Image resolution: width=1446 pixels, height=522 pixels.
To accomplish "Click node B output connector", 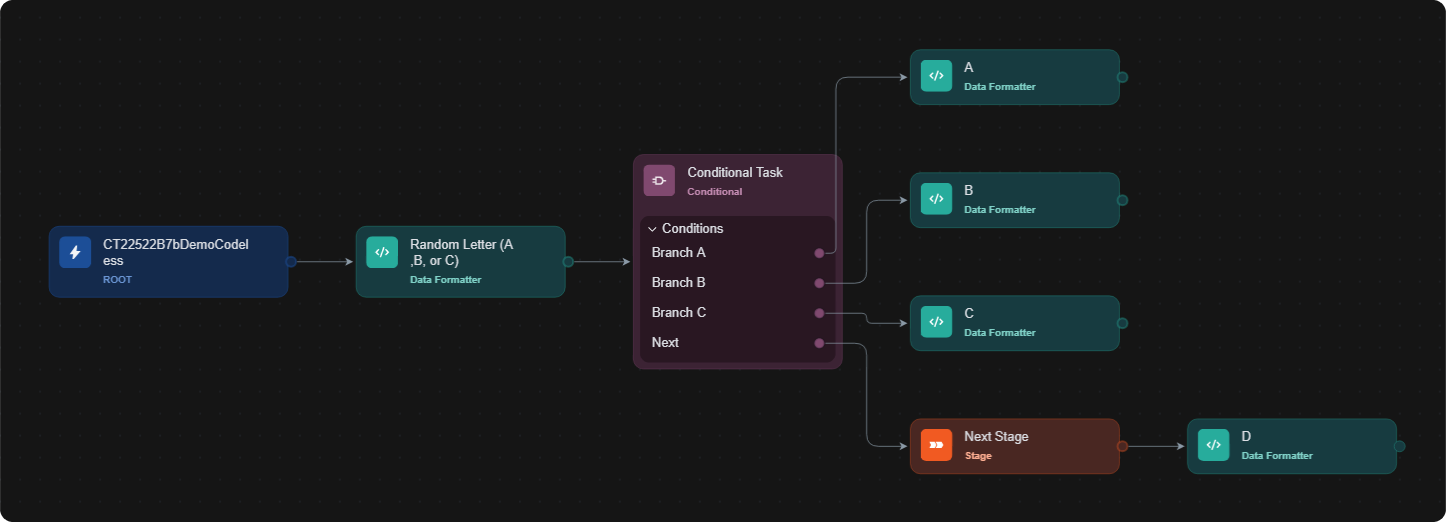I will click(1122, 200).
